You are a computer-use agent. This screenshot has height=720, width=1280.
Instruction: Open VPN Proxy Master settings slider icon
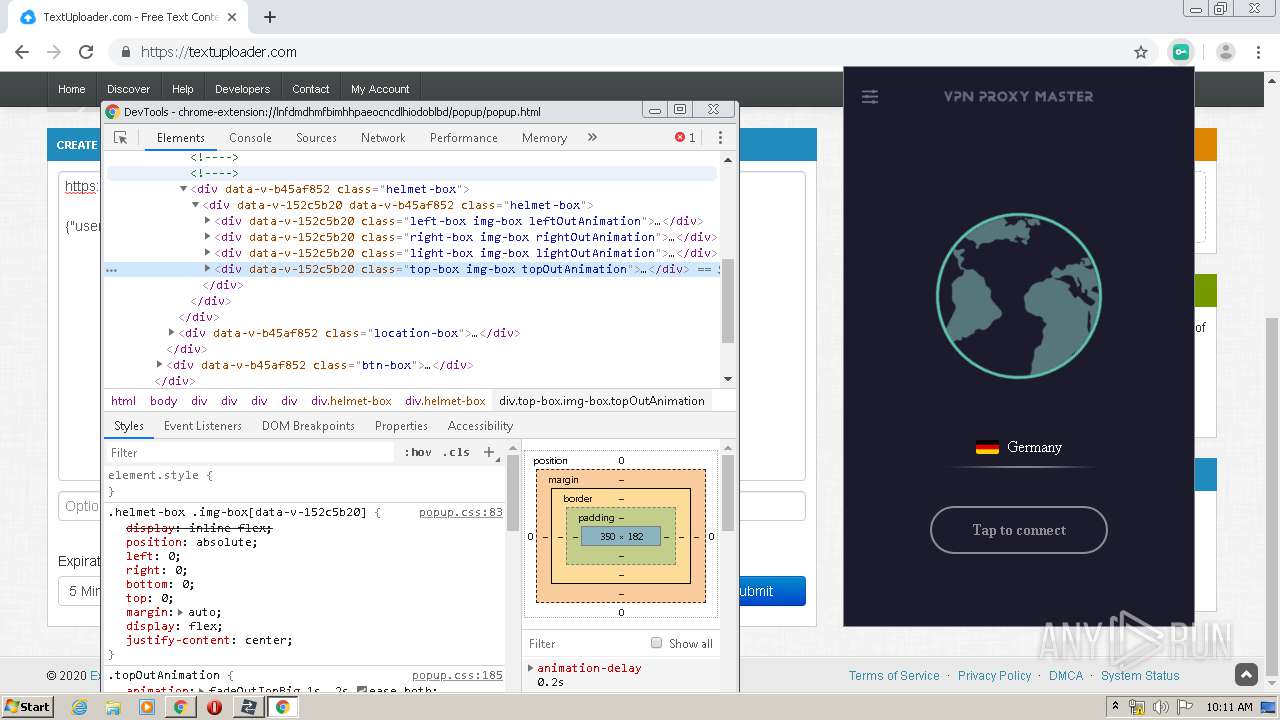[870, 97]
